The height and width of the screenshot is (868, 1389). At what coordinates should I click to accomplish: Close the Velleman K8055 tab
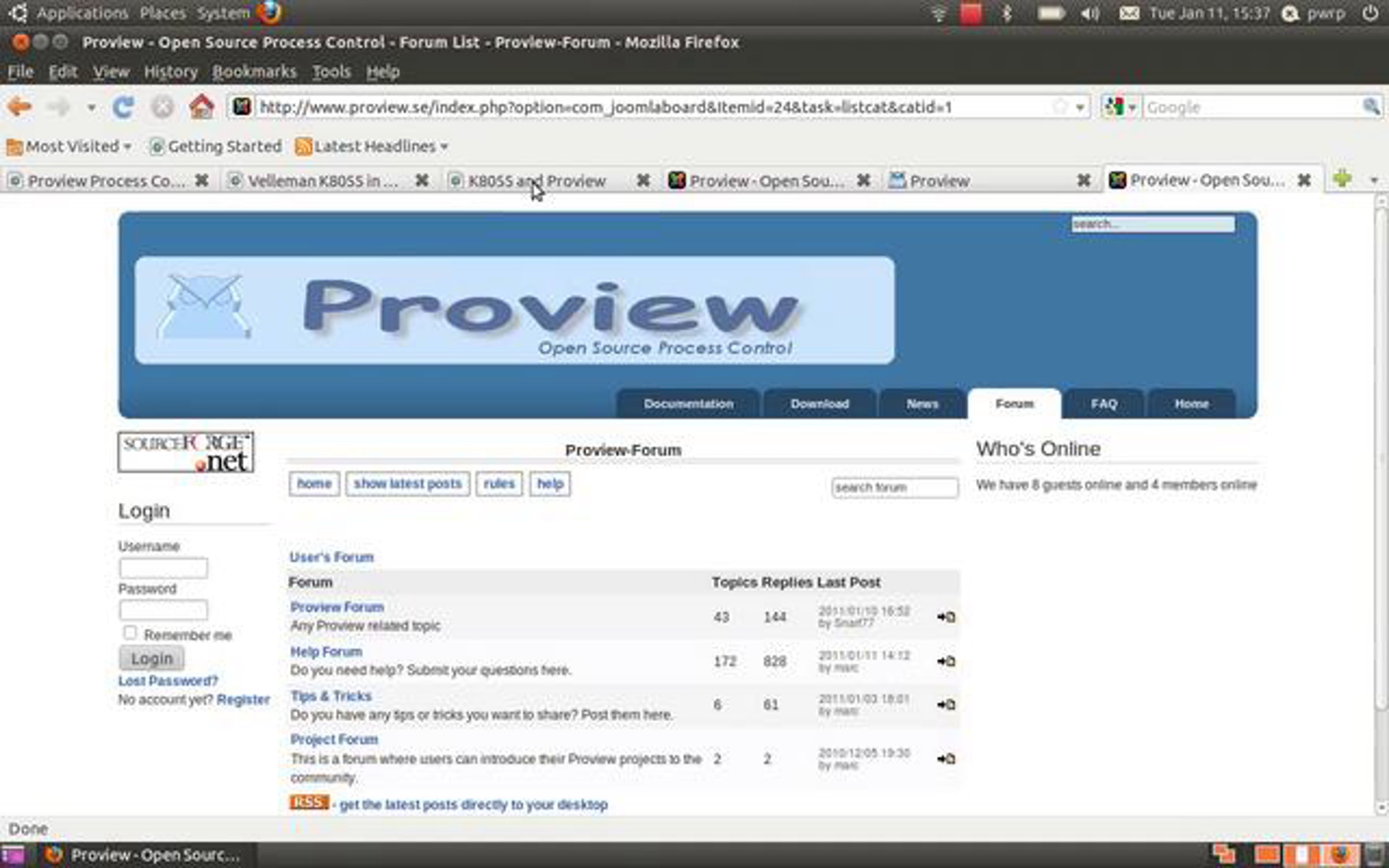pos(422,181)
